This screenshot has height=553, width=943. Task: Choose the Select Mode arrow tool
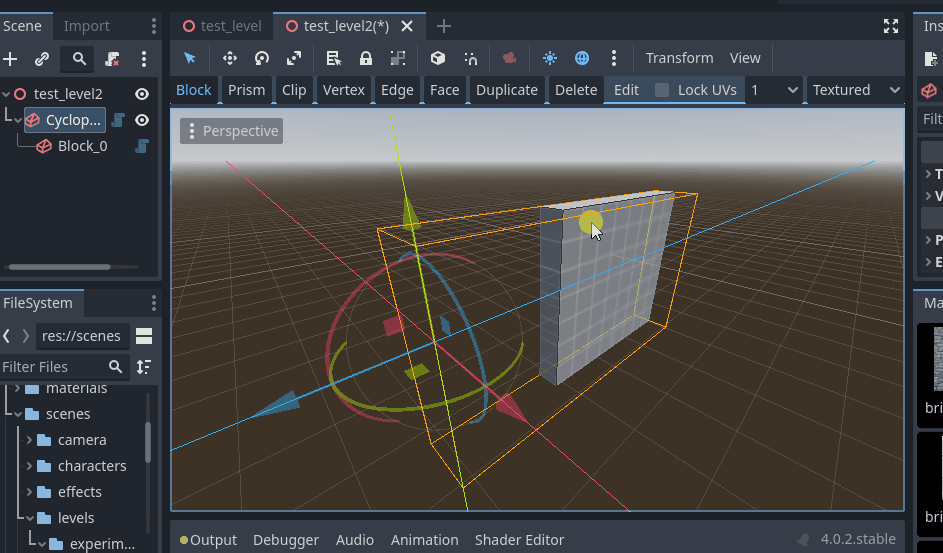point(189,58)
